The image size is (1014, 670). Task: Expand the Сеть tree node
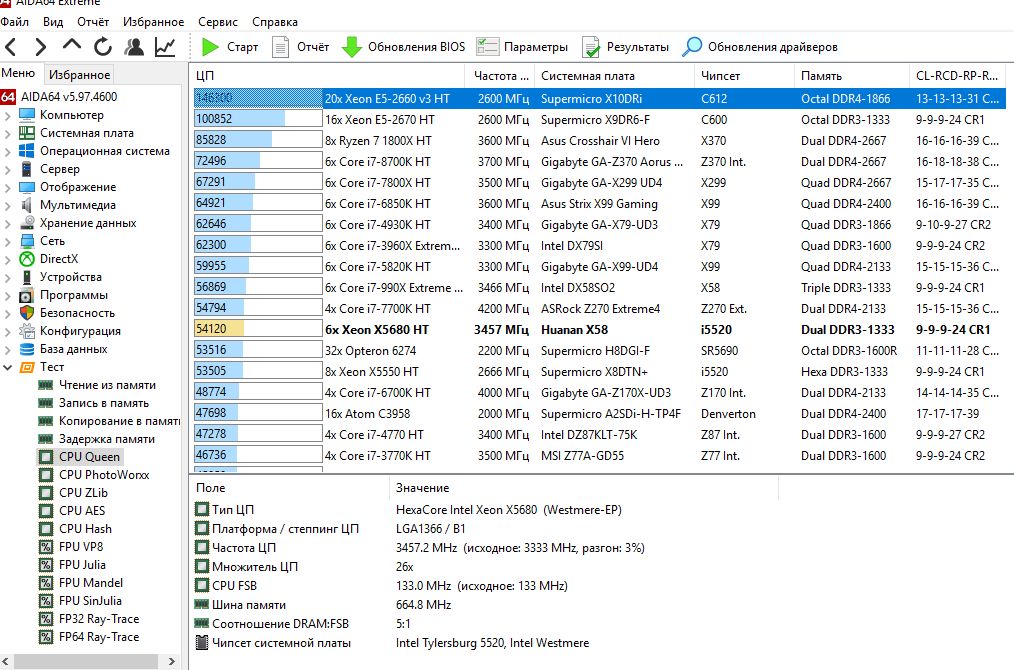(x=8, y=243)
